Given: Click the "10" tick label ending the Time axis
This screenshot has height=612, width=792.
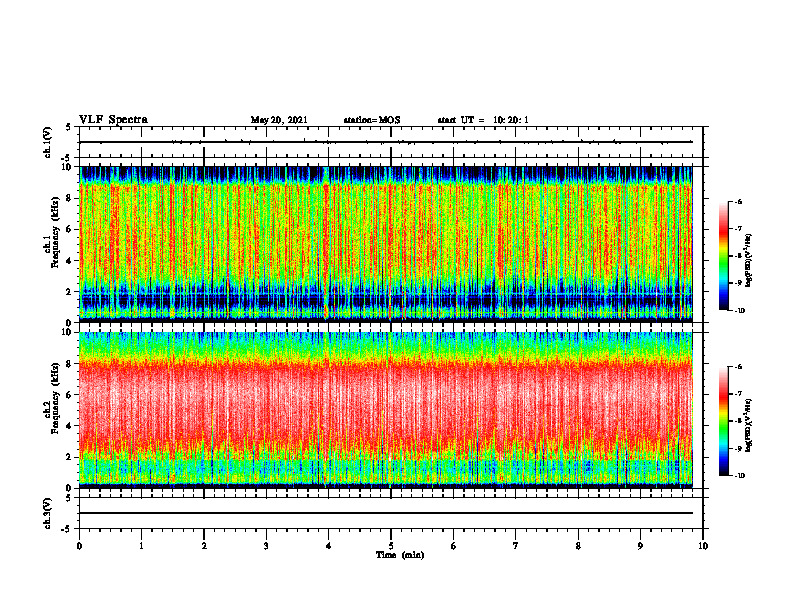Looking at the screenshot, I should [703, 546].
